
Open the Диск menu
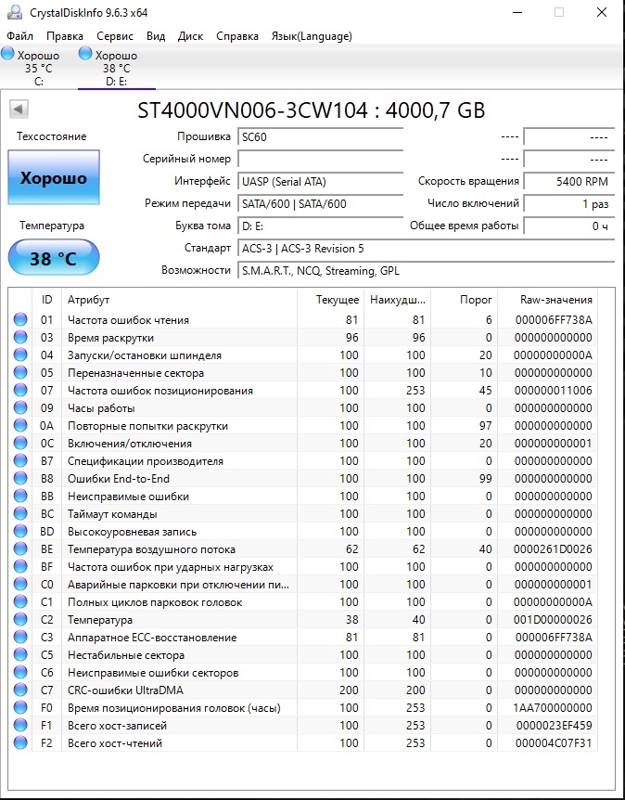190,36
